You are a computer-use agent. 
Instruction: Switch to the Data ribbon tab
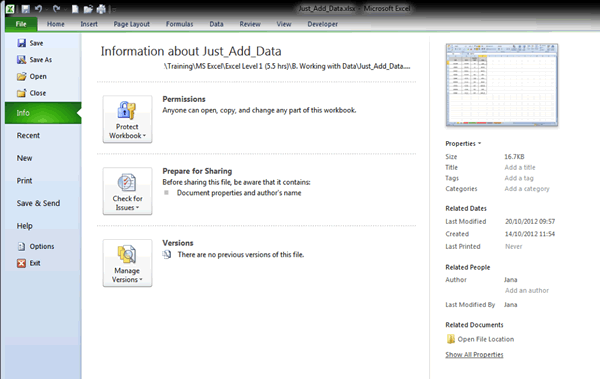tap(216, 24)
